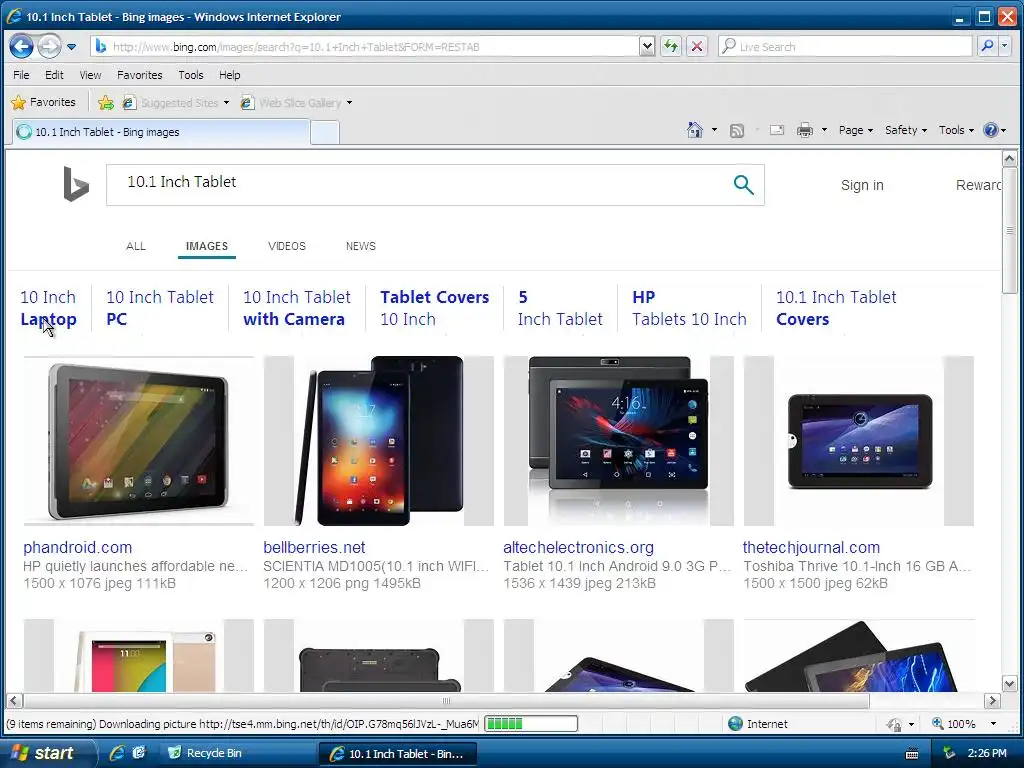Click Tablet Covers 10 Inch suggestion
The width and height of the screenshot is (1024, 768).
(x=434, y=308)
